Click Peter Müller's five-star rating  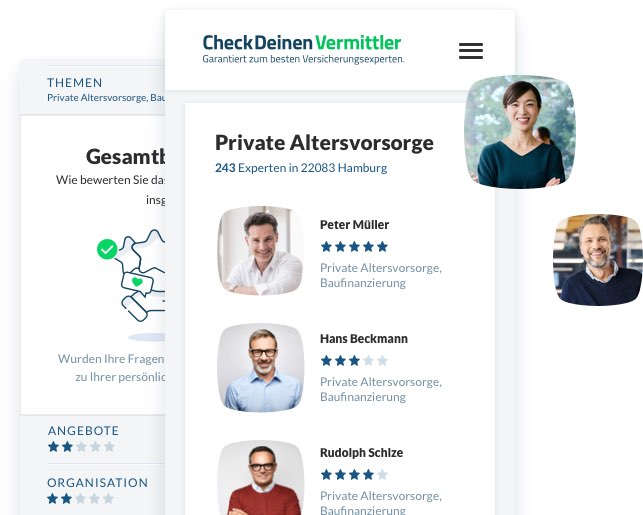click(x=354, y=247)
